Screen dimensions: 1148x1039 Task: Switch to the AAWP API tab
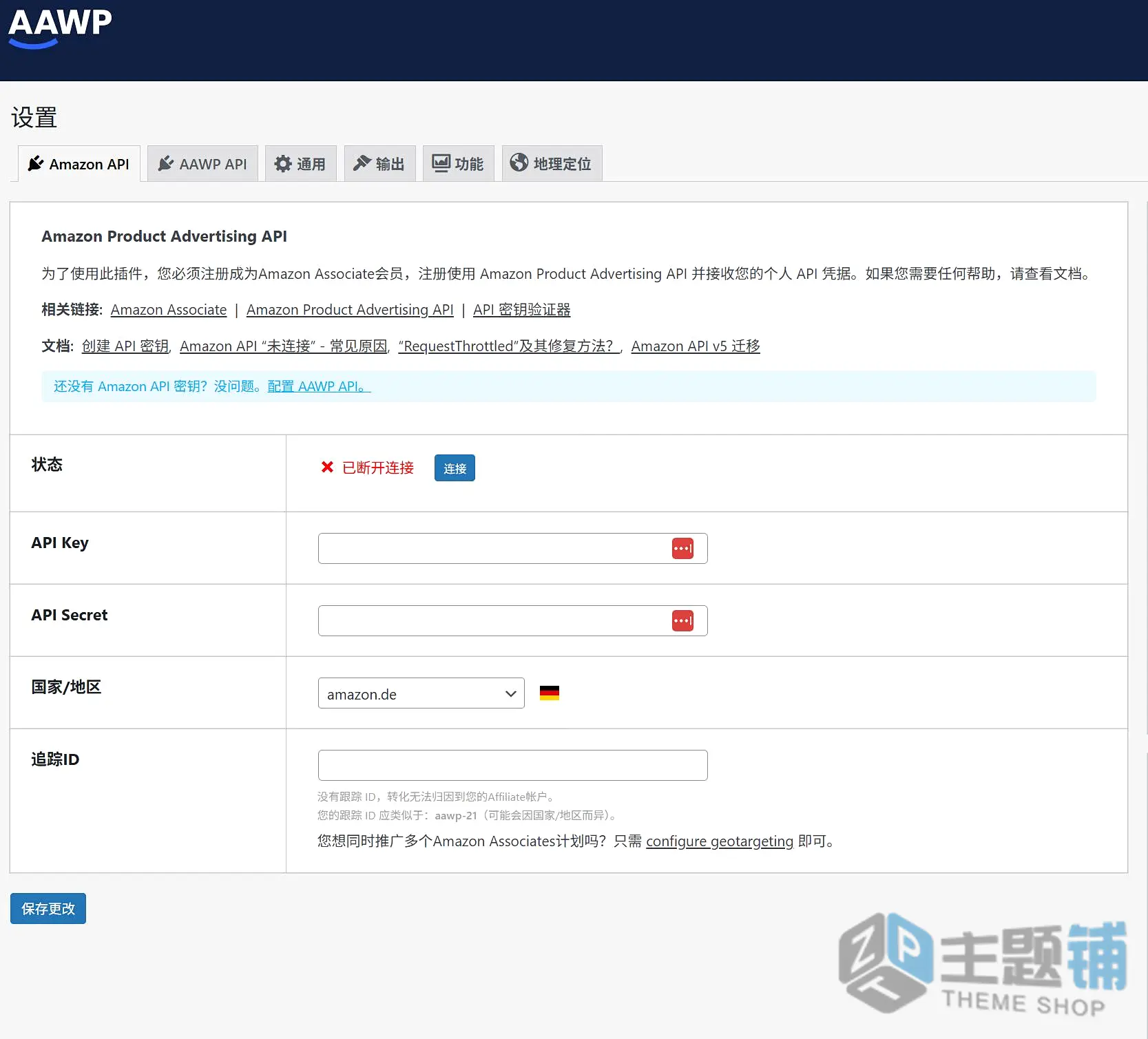pos(202,164)
